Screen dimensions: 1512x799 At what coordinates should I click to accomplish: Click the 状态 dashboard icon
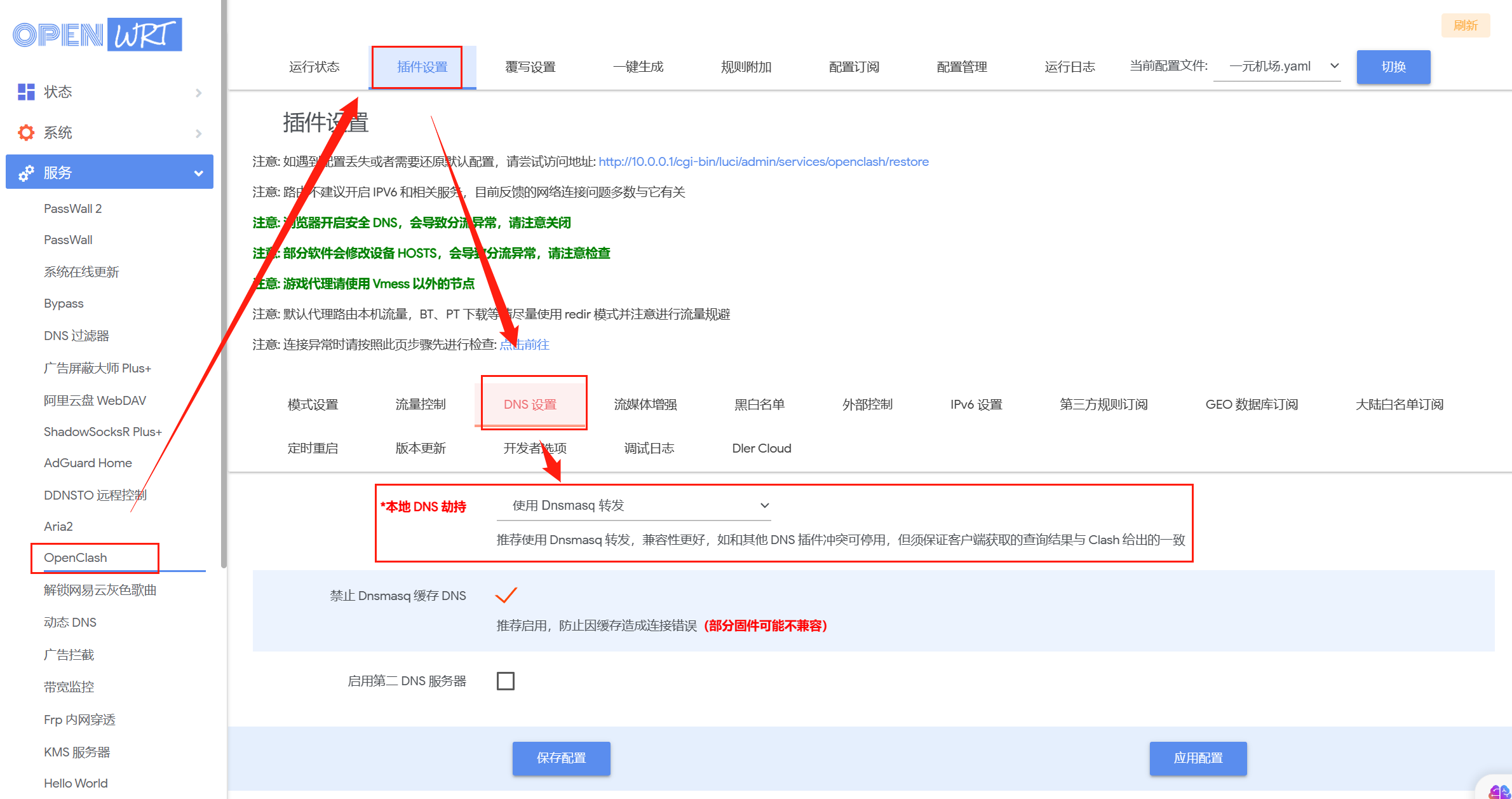pyautogui.click(x=26, y=92)
